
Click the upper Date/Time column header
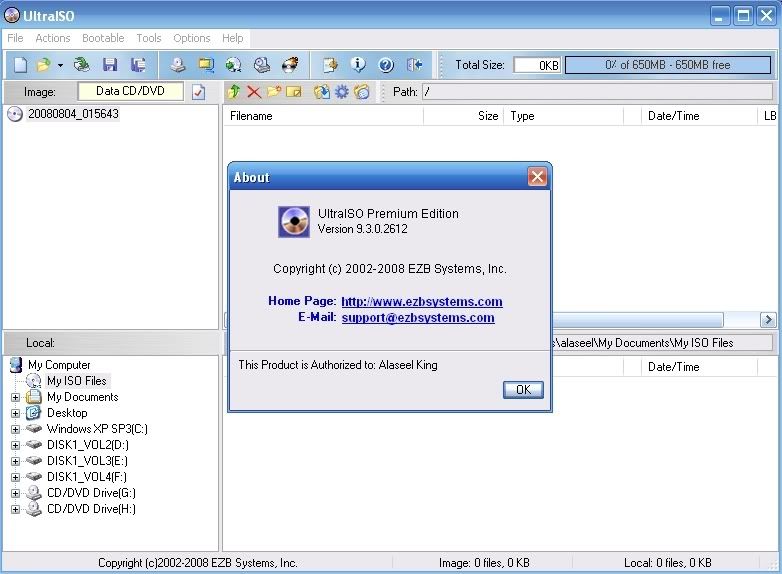(x=699, y=116)
